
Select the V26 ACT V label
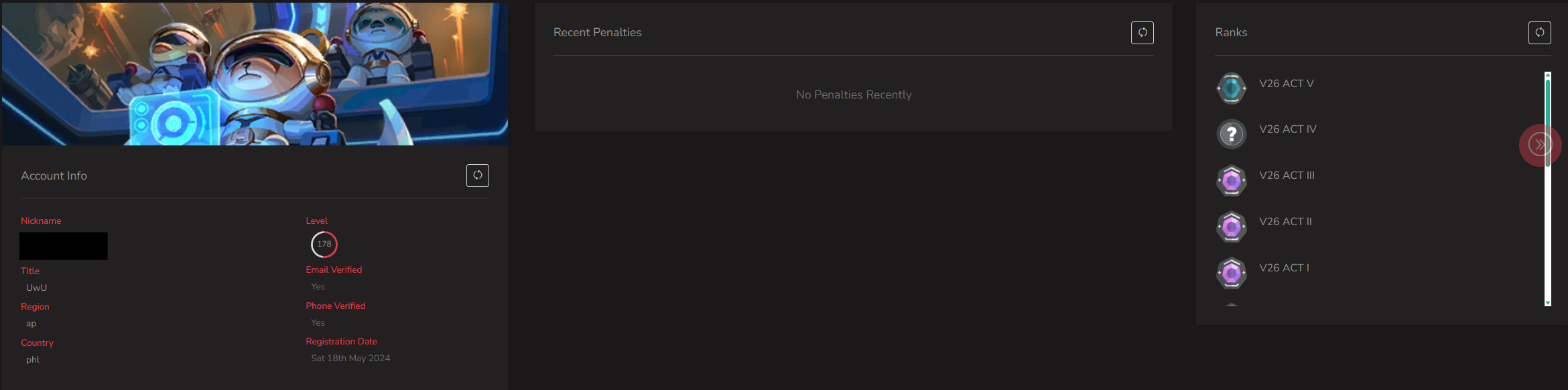pos(1286,83)
